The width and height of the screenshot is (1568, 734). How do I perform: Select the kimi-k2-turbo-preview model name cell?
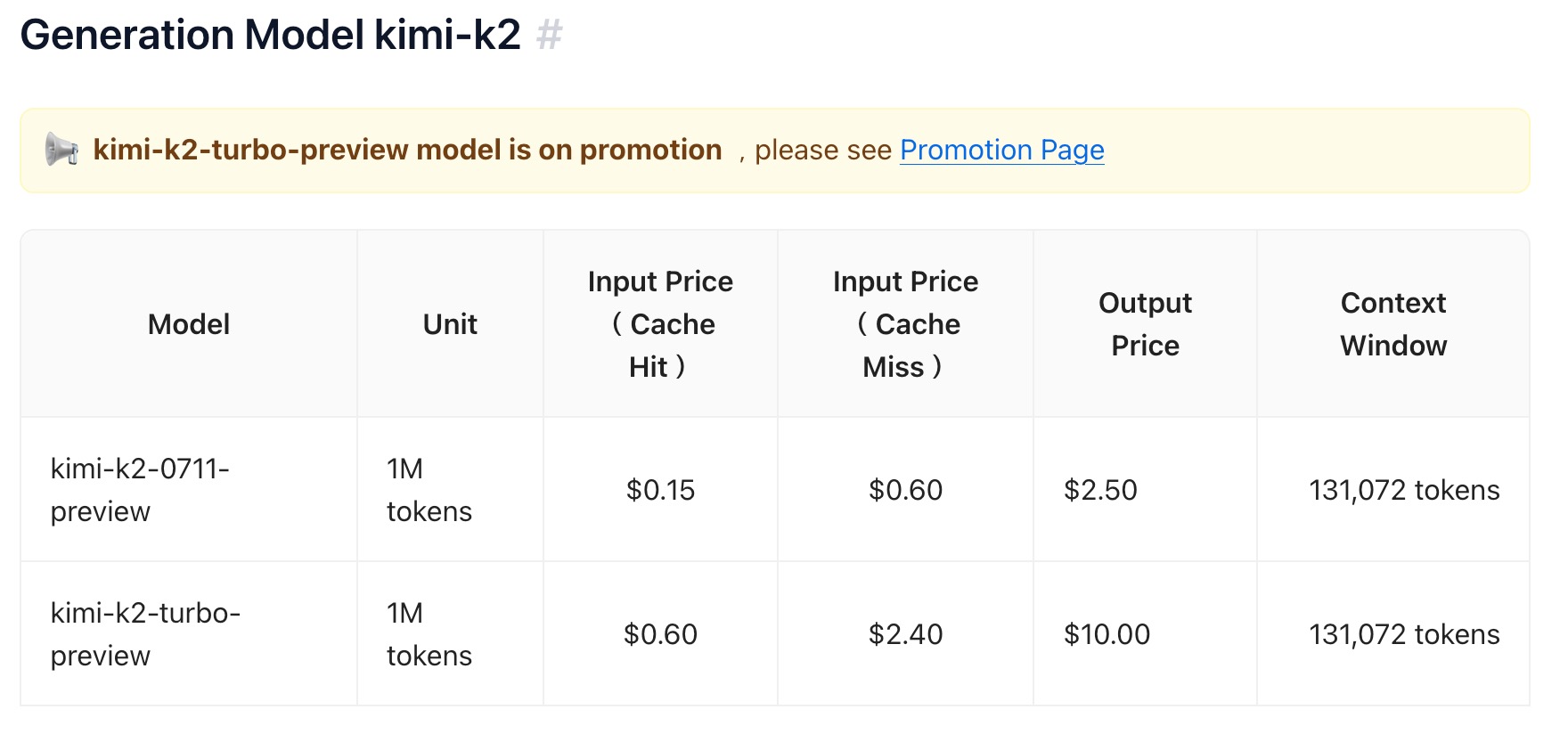point(145,634)
